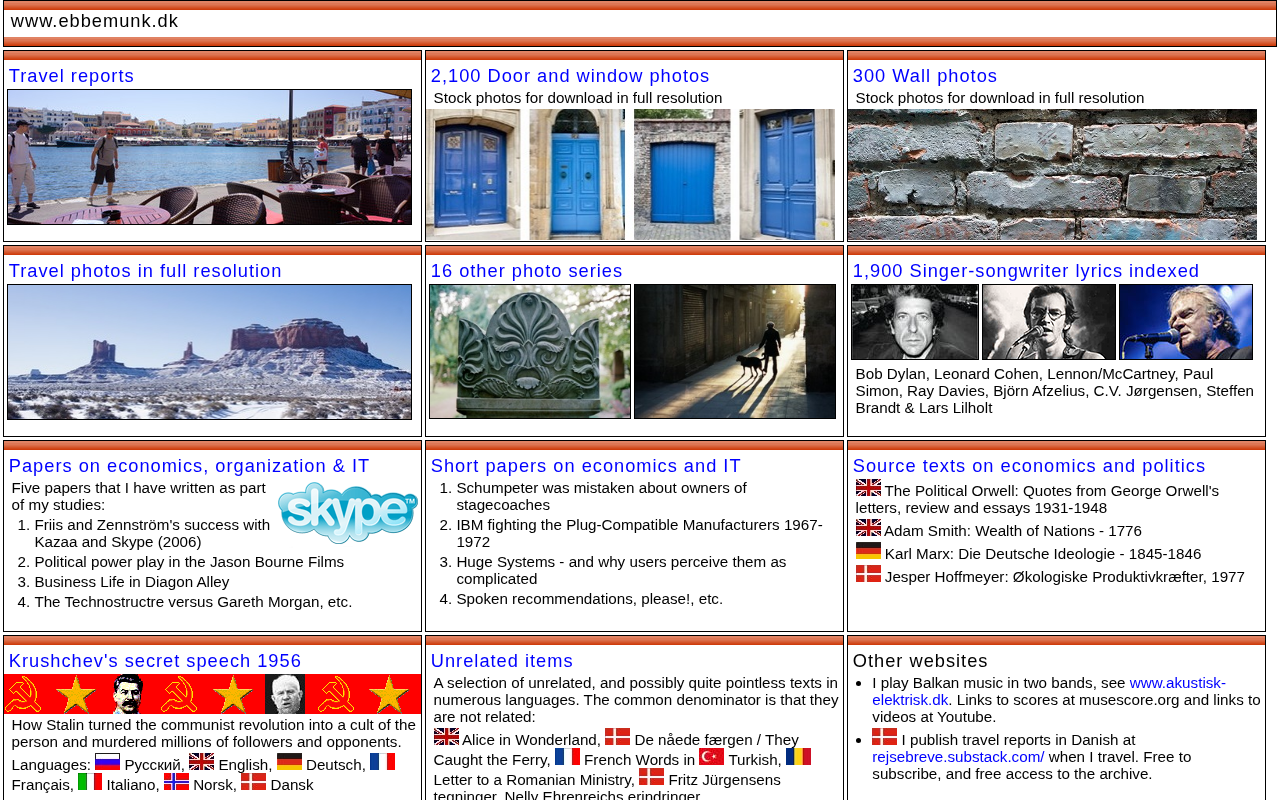Click the www.ebbemunk.dk site title
1280x800 pixels.
(x=95, y=21)
